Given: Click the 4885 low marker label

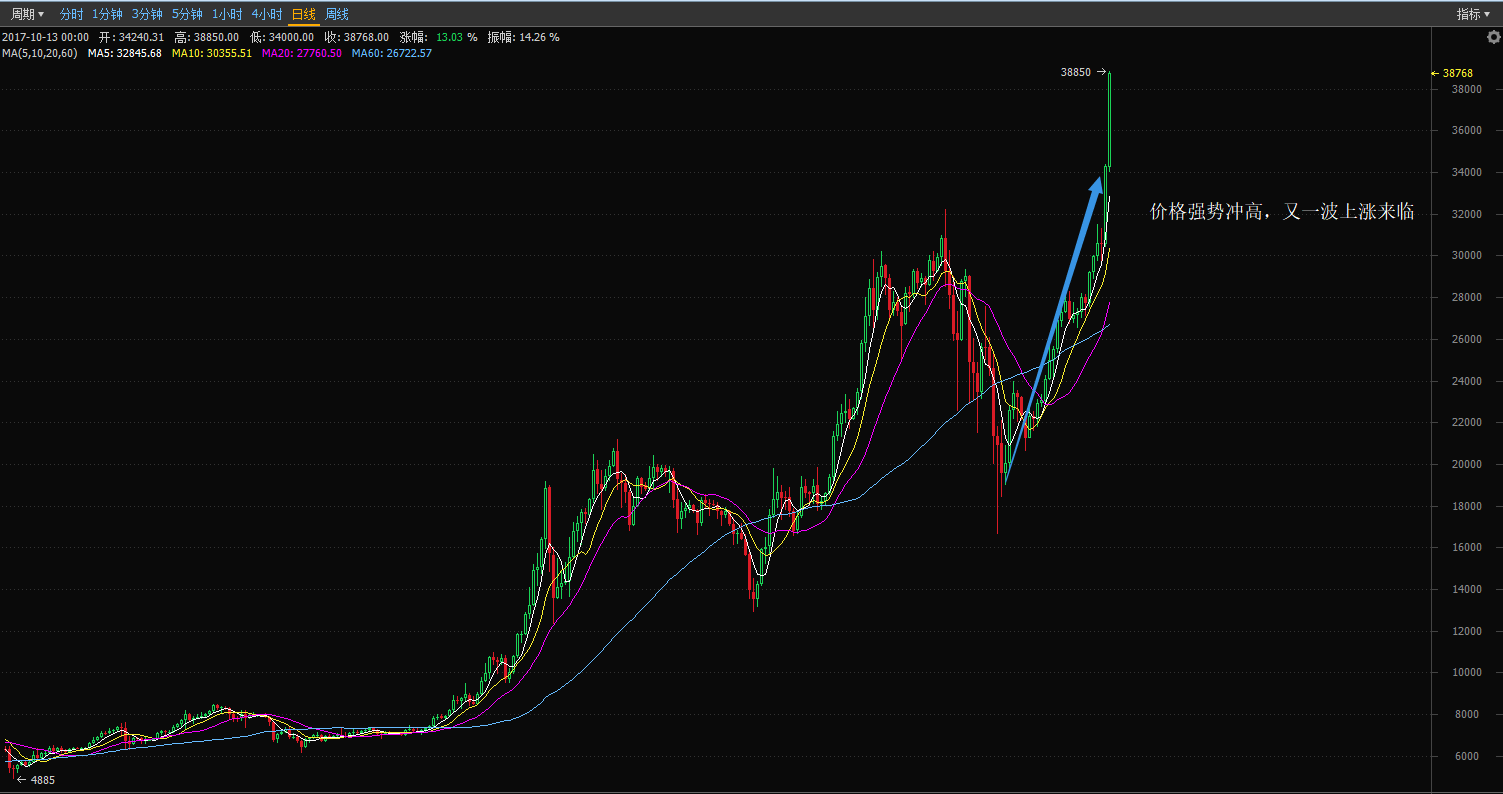Looking at the screenshot, I should click(43, 779).
